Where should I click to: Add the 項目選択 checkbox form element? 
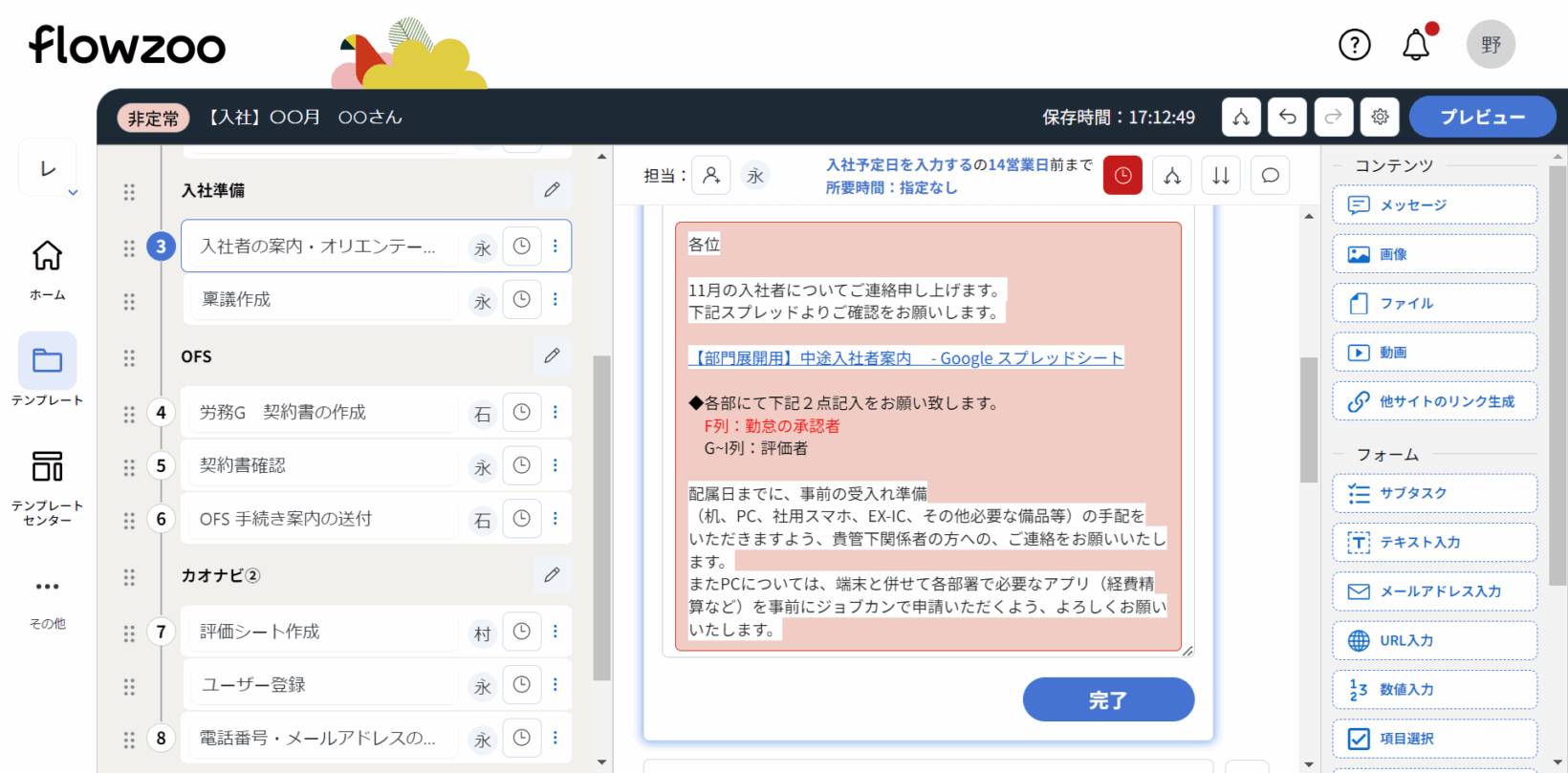click(x=1434, y=739)
